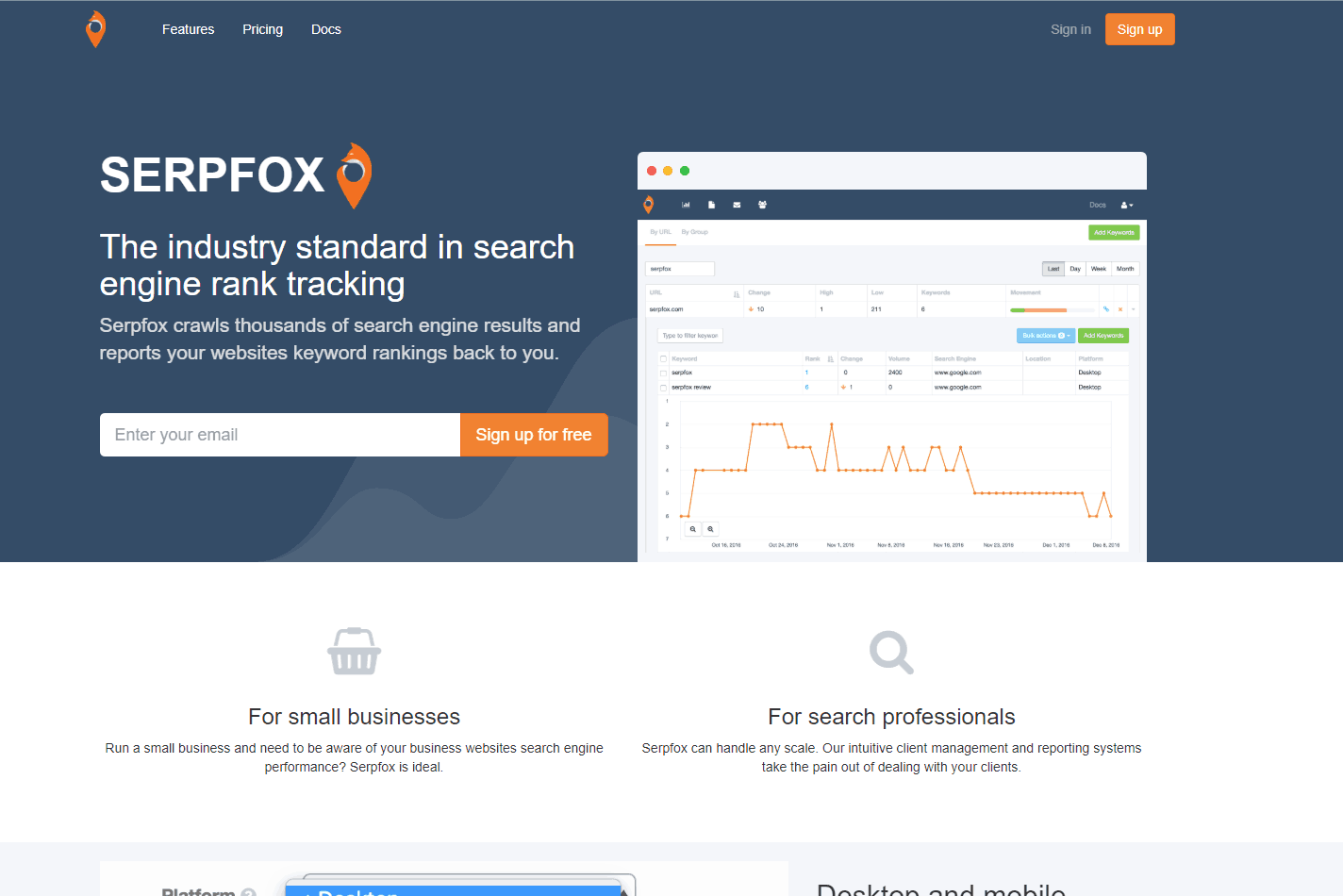
Task: Switch to By Group tab in preview
Action: point(695,232)
